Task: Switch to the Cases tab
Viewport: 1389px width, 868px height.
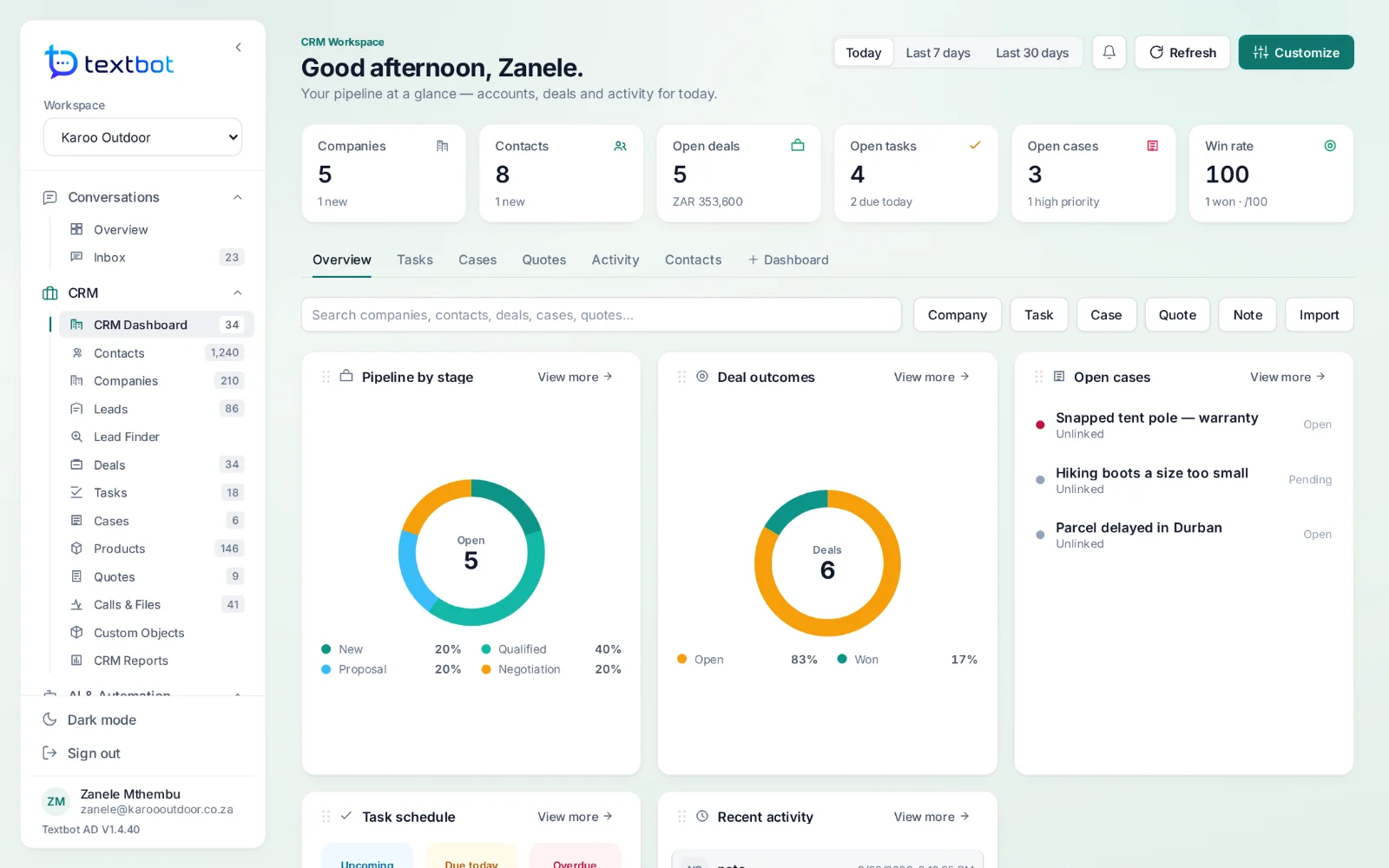Action: [477, 260]
